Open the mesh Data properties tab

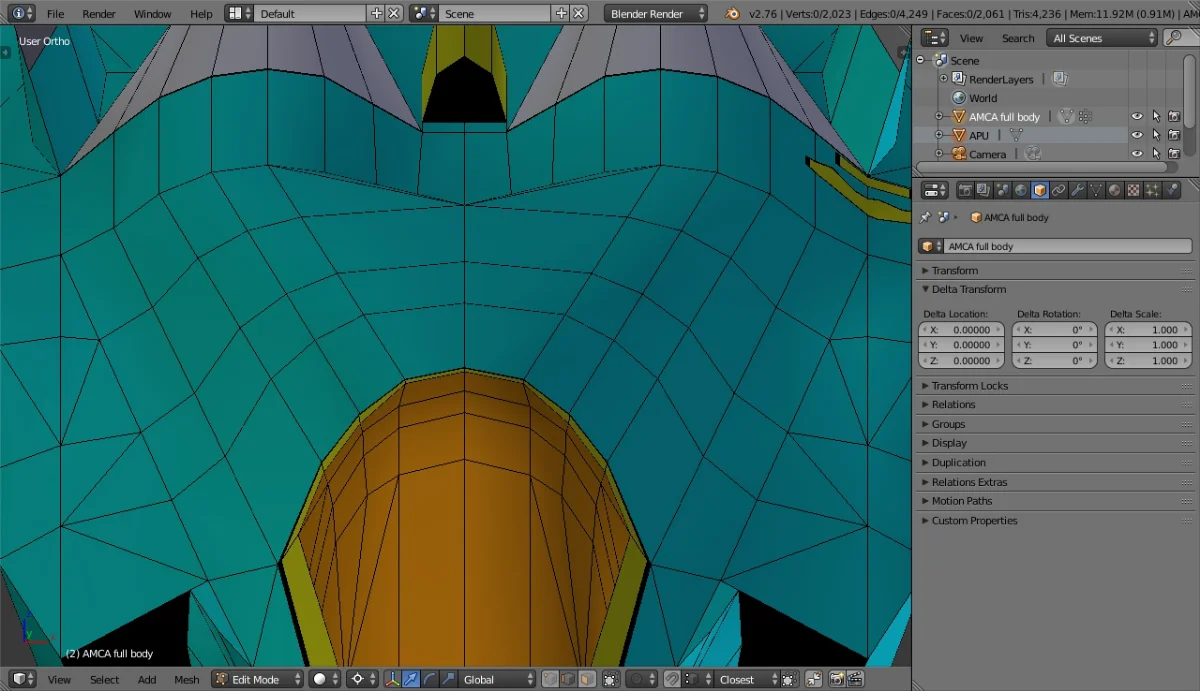[1096, 190]
